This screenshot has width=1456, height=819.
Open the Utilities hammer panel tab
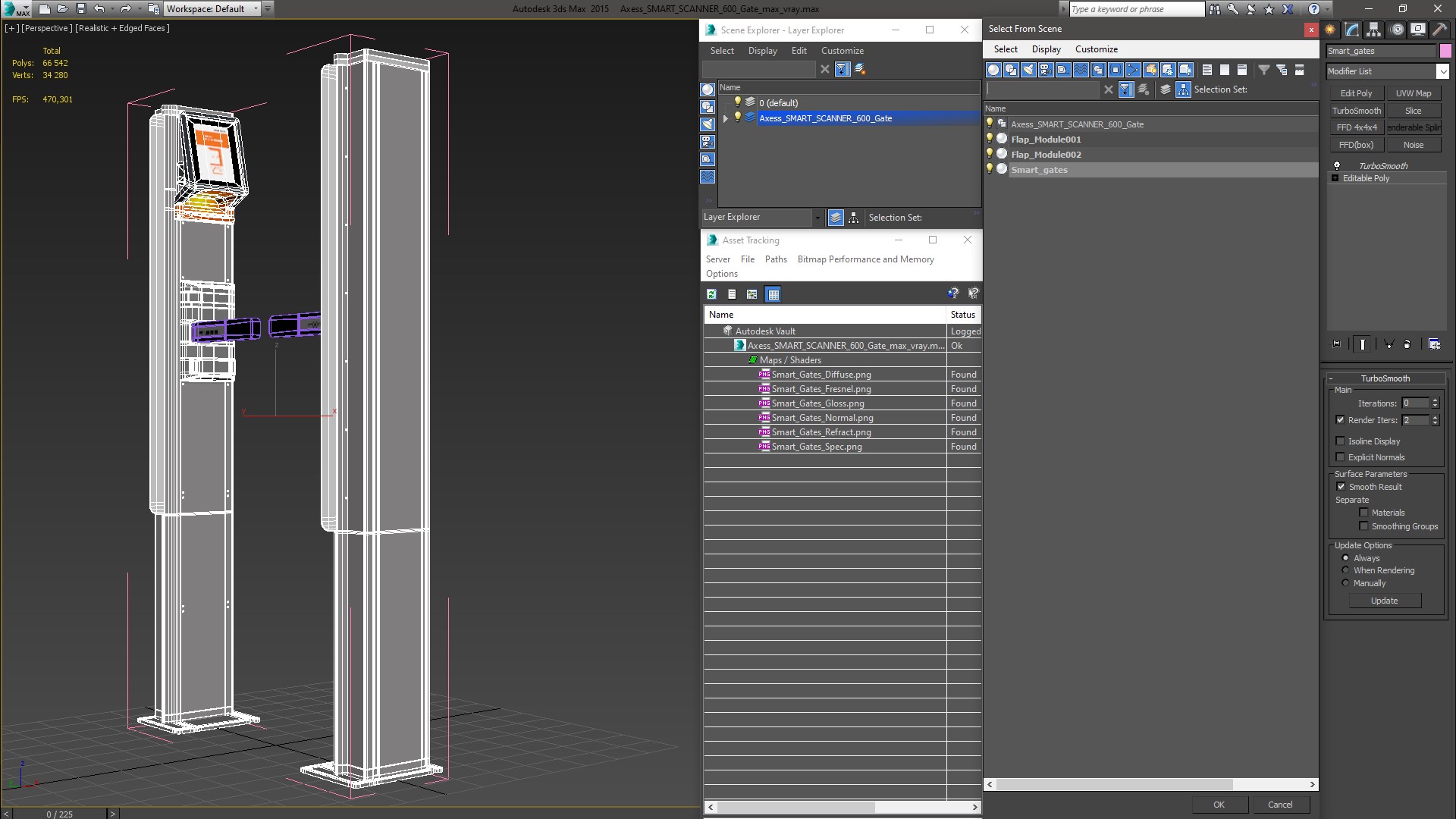(1439, 30)
